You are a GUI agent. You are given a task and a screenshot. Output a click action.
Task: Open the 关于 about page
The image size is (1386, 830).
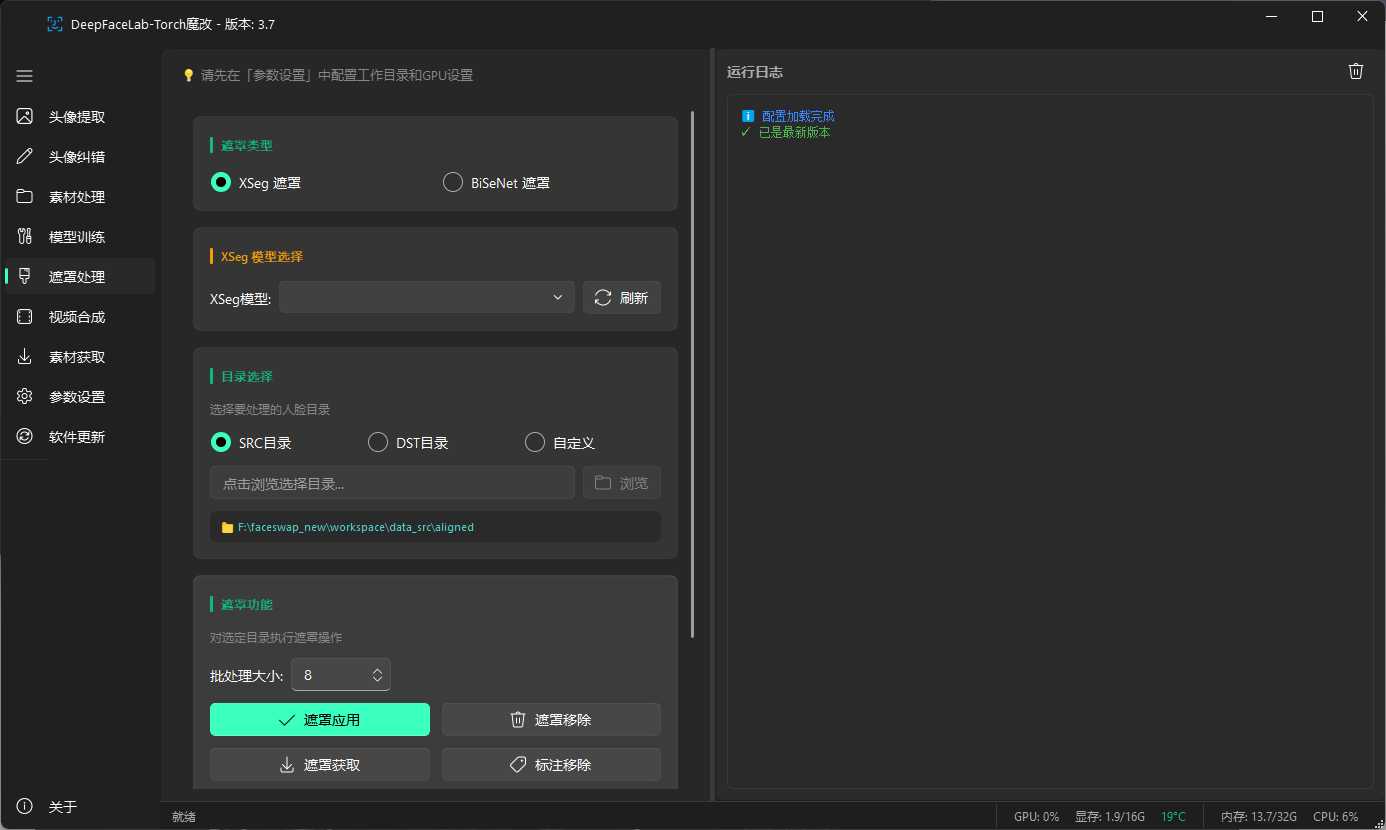(x=62, y=807)
